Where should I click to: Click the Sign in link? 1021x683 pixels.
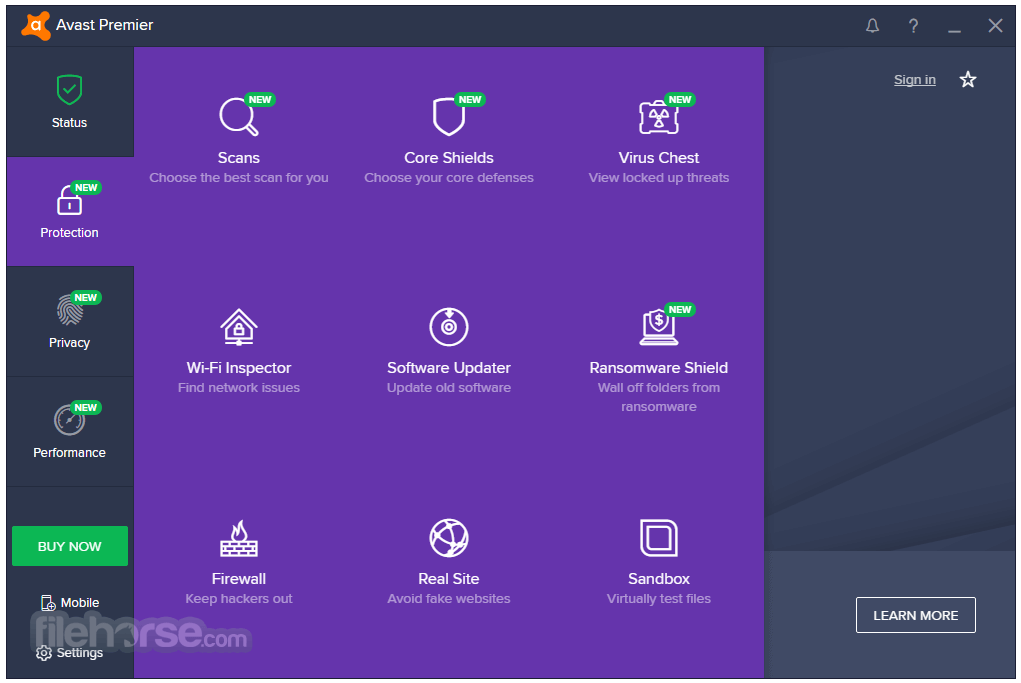(914, 79)
